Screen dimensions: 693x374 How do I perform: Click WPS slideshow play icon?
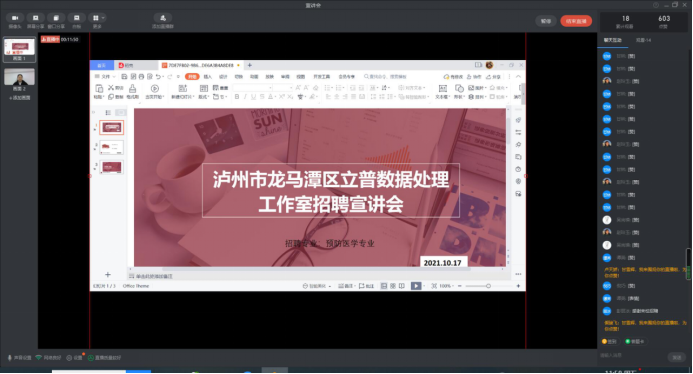416,286
